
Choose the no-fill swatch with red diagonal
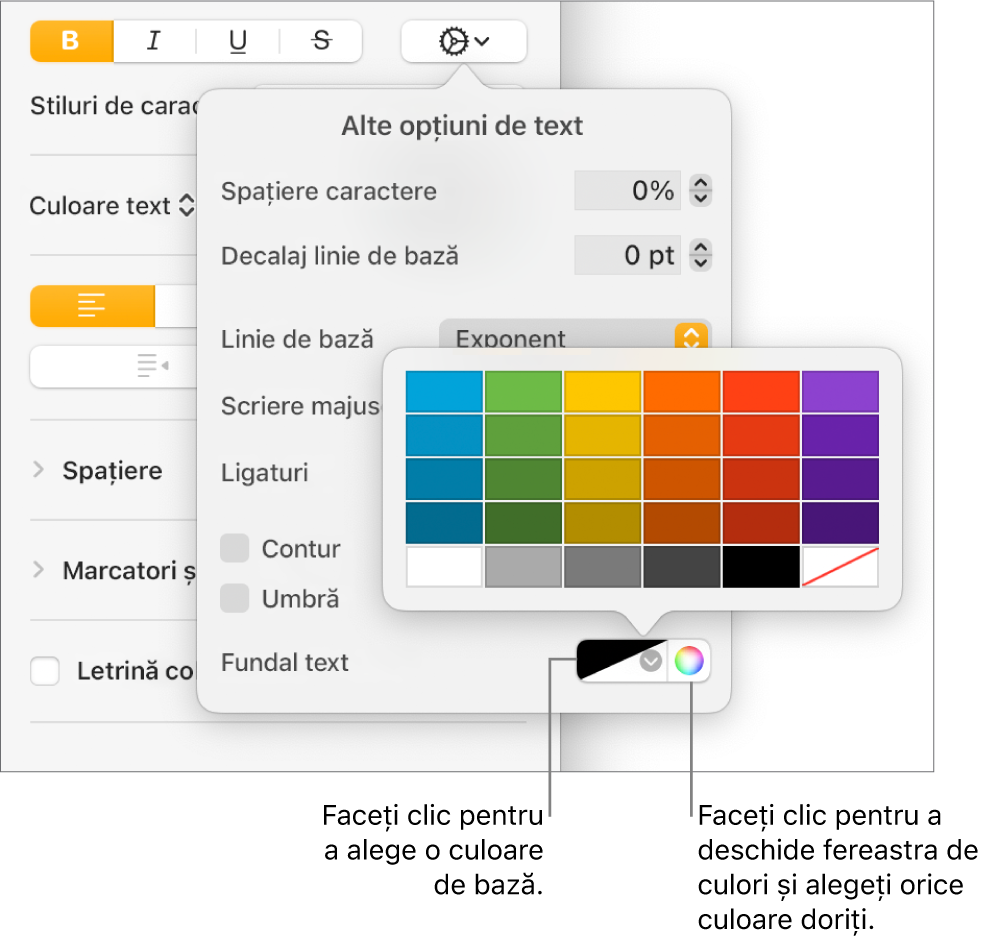tap(840, 567)
